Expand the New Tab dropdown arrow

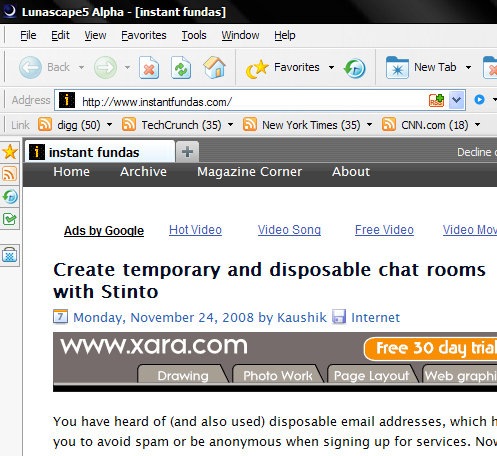(468, 67)
